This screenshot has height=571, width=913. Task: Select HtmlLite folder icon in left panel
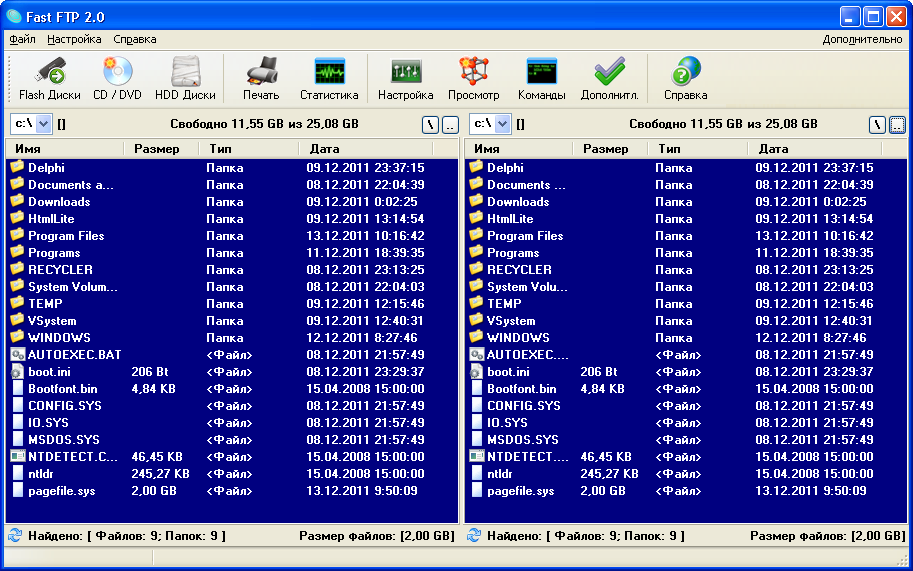tap(17, 218)
